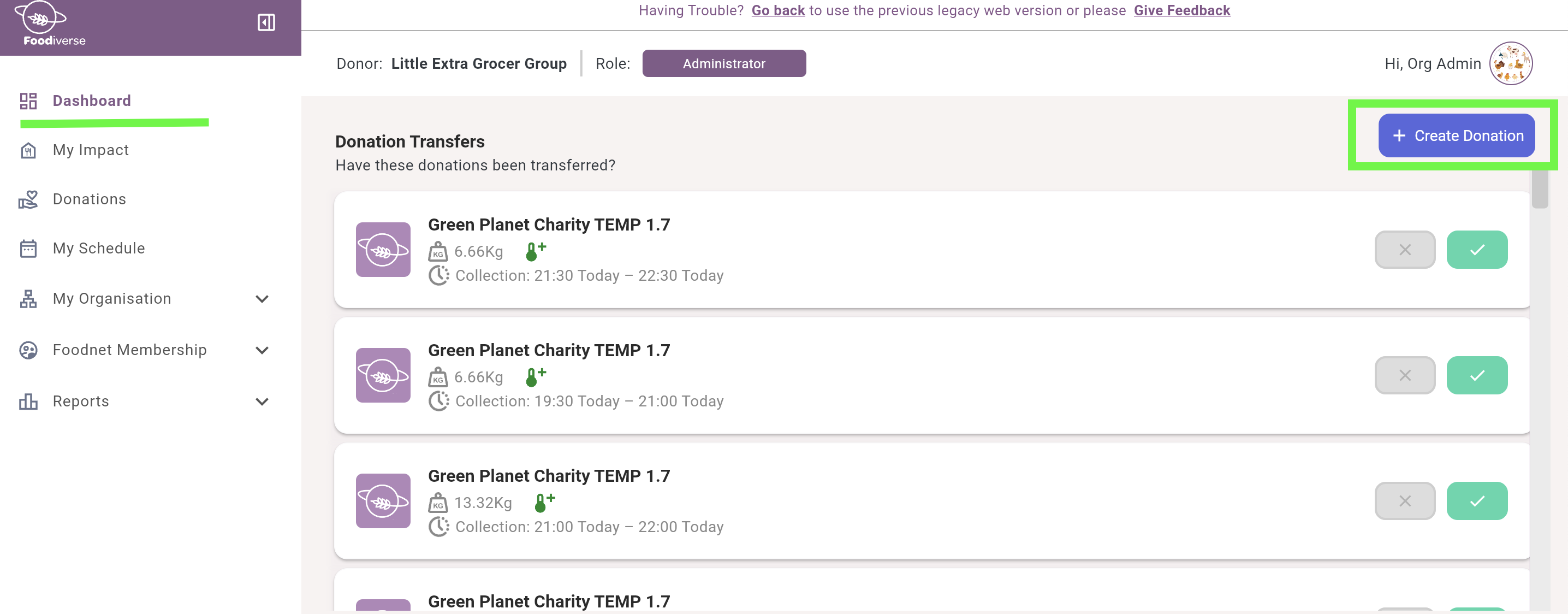The width and height of the screenshot is (1568, 614).
Task: Open the Dashboard via its grid icon
Action: click(x=28, y=101)
